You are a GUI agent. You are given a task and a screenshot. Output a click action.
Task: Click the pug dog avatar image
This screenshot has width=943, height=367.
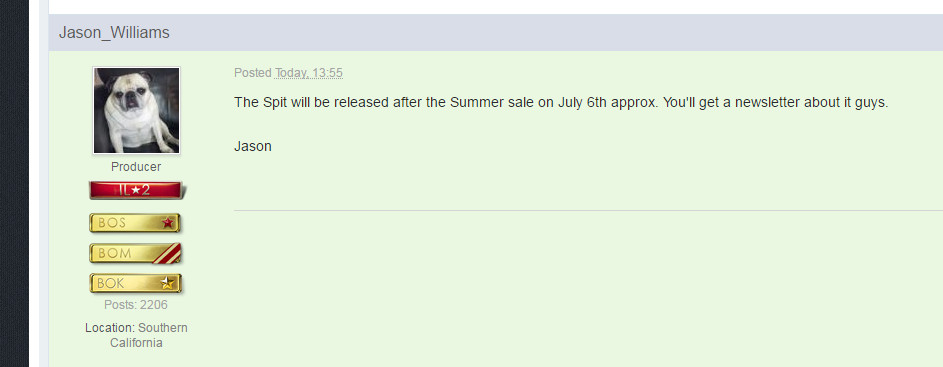136,110
